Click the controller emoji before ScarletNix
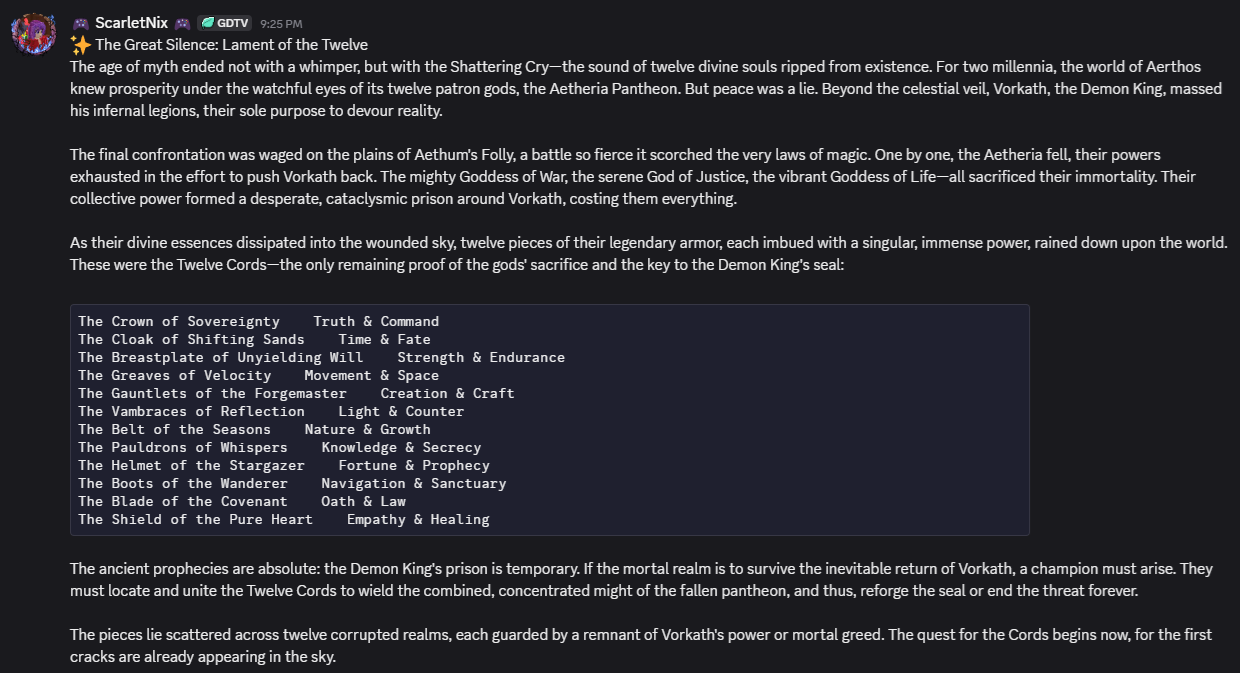 [80, 22]
